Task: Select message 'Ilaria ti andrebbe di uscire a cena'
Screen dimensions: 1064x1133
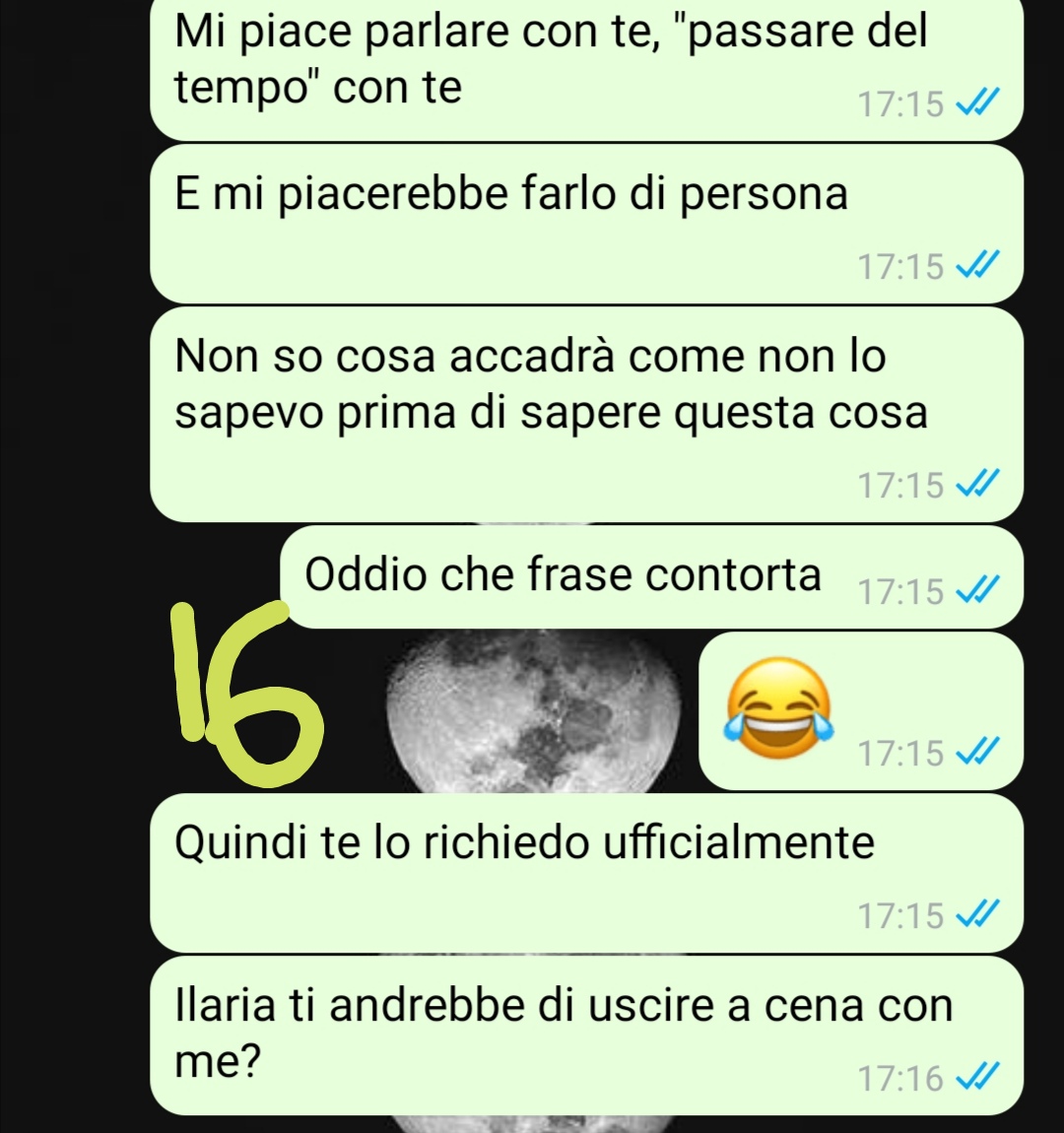Action: 586,1034
